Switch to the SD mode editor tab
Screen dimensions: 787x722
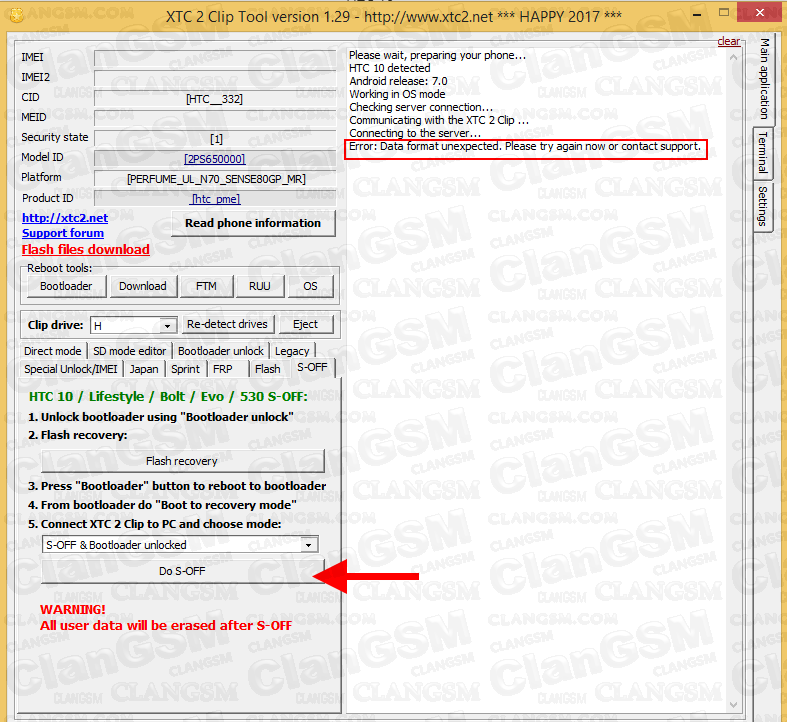coord(129,351)
